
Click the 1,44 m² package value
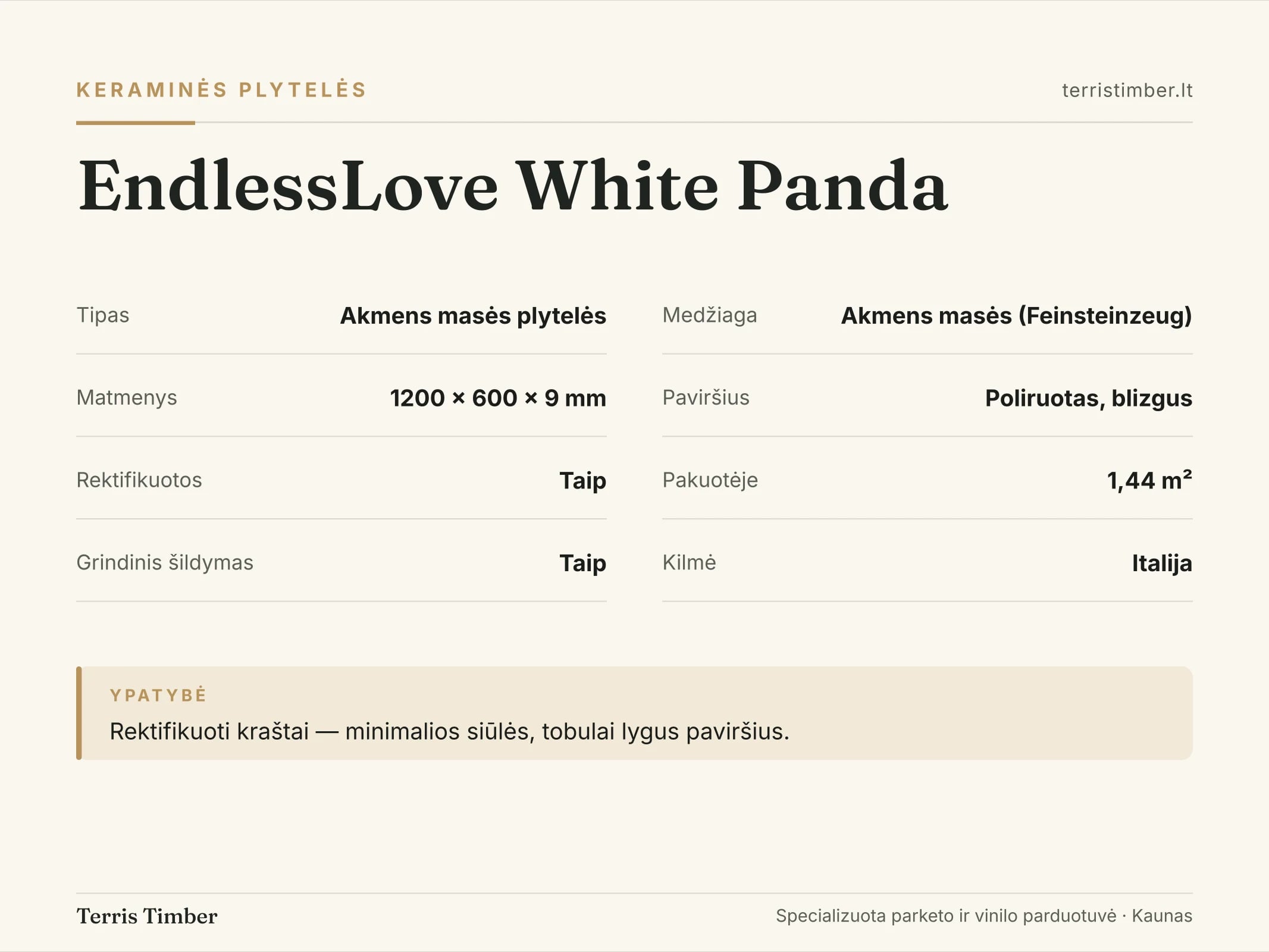tap(1149, 480)
